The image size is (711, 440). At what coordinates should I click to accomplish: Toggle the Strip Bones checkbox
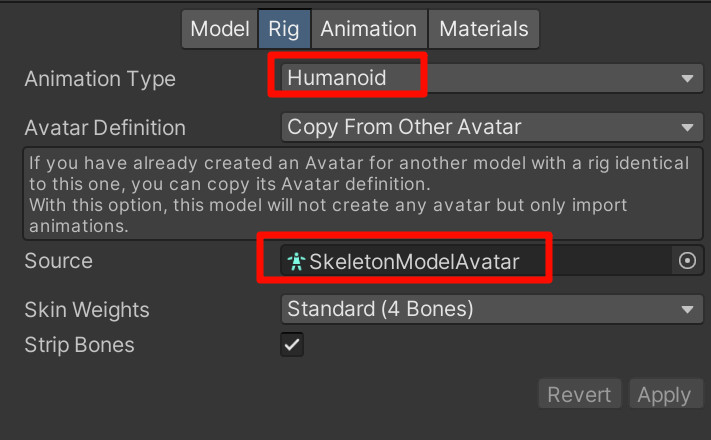point(292,345)
